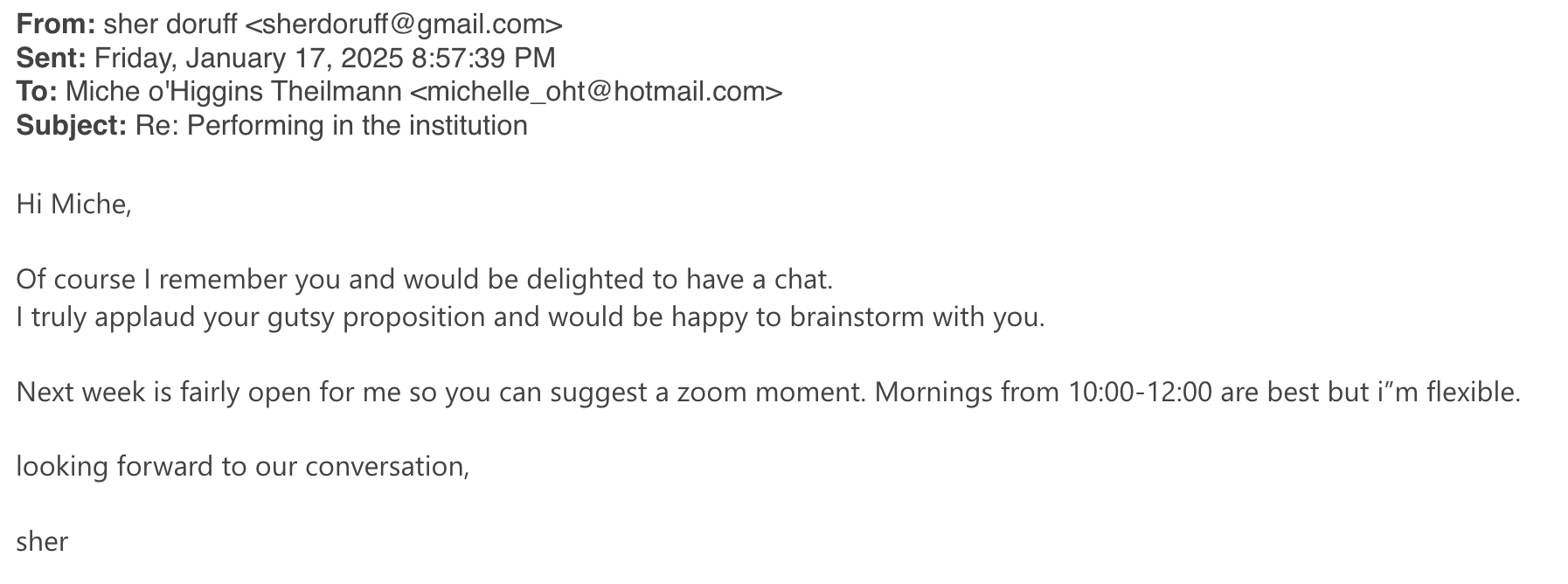
Task: Click the recipient name Miche o'Higgins Theilmann
Action: [x=234, y=92]
